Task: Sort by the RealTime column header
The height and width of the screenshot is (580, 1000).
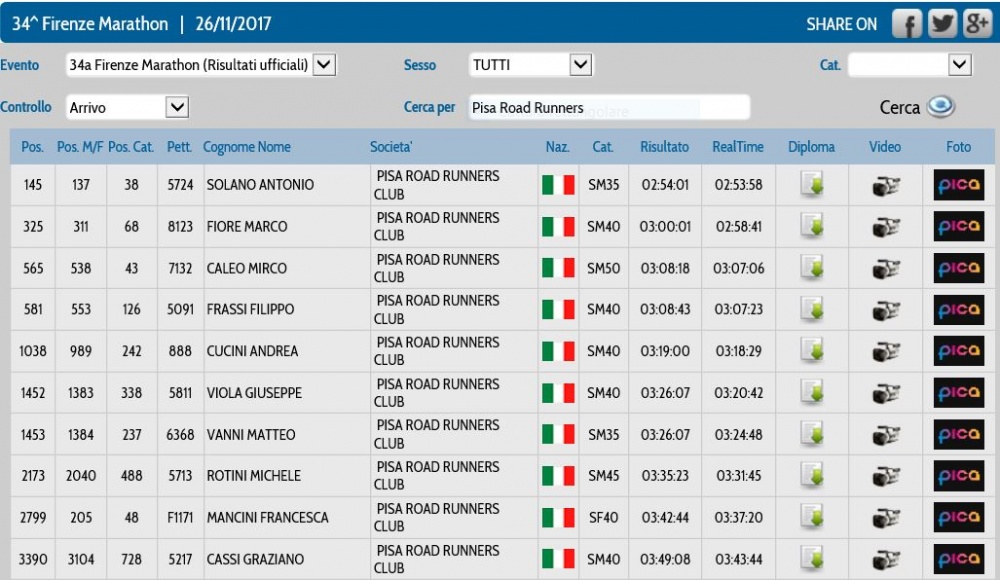Action: tap(738, 147)
